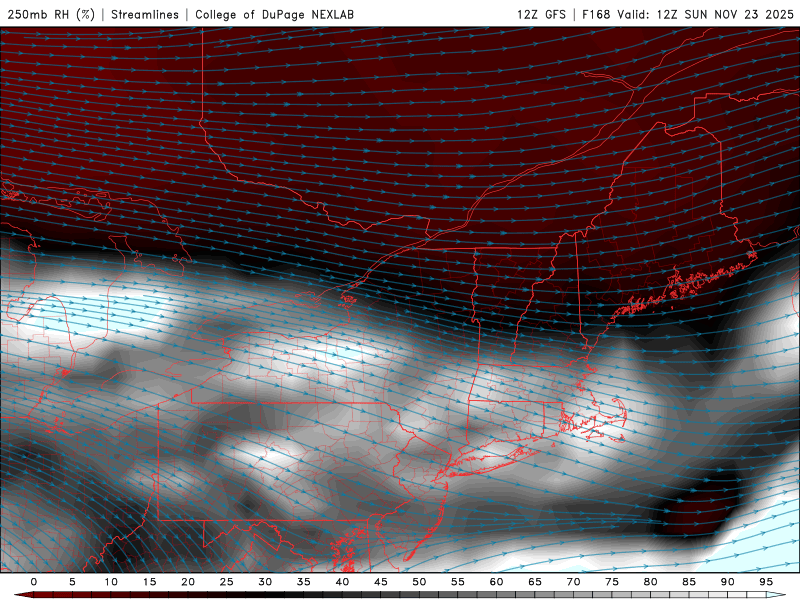
Task: Select the colorbar label "95"
Action: (x=765, y=582)
